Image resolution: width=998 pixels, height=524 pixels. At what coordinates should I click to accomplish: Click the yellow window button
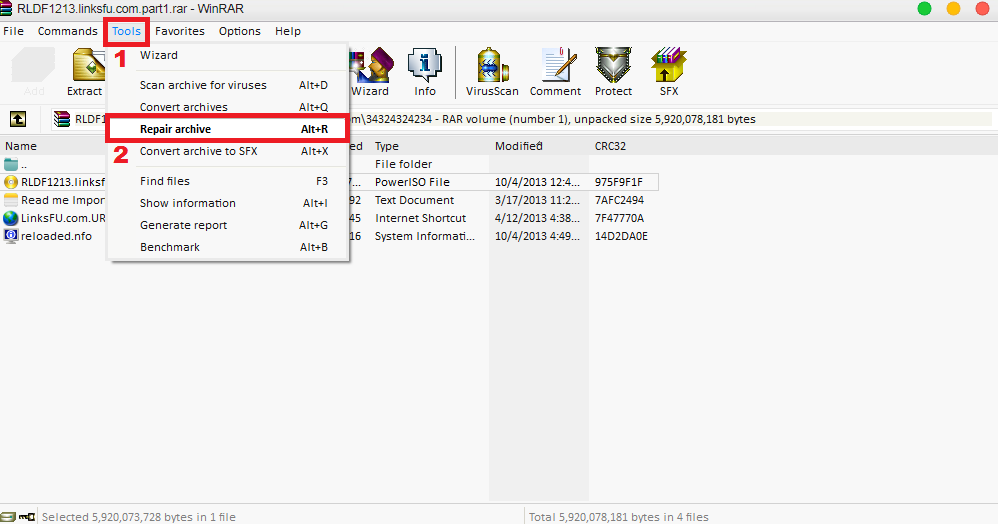[x=953, y=8]
